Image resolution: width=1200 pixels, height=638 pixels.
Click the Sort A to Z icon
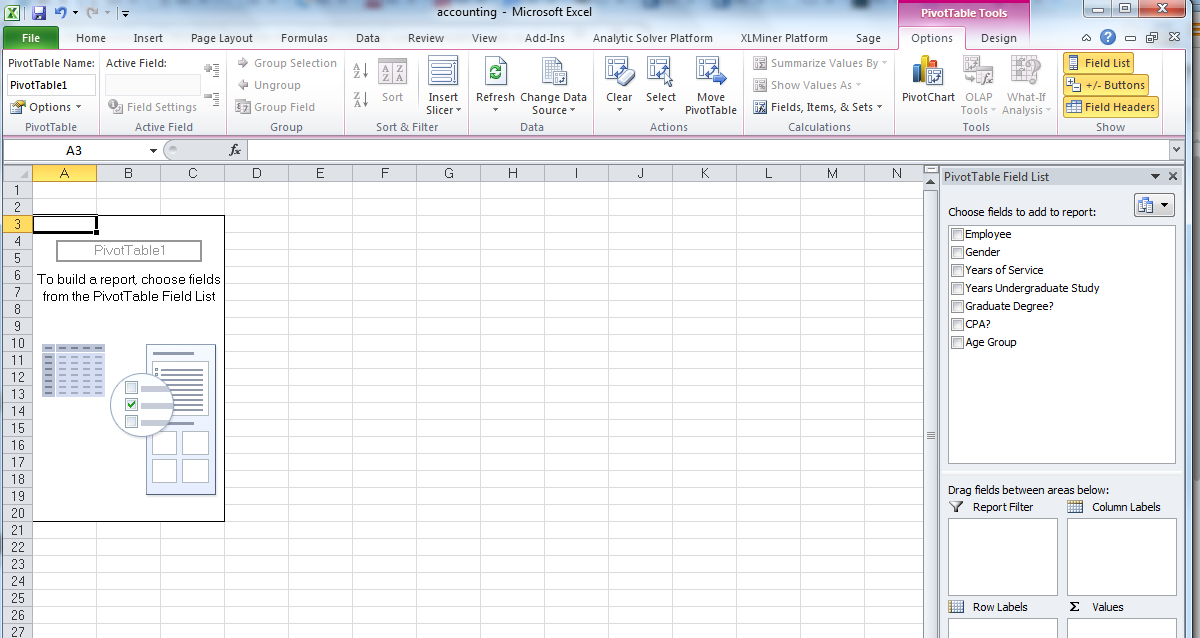[361, 70]
